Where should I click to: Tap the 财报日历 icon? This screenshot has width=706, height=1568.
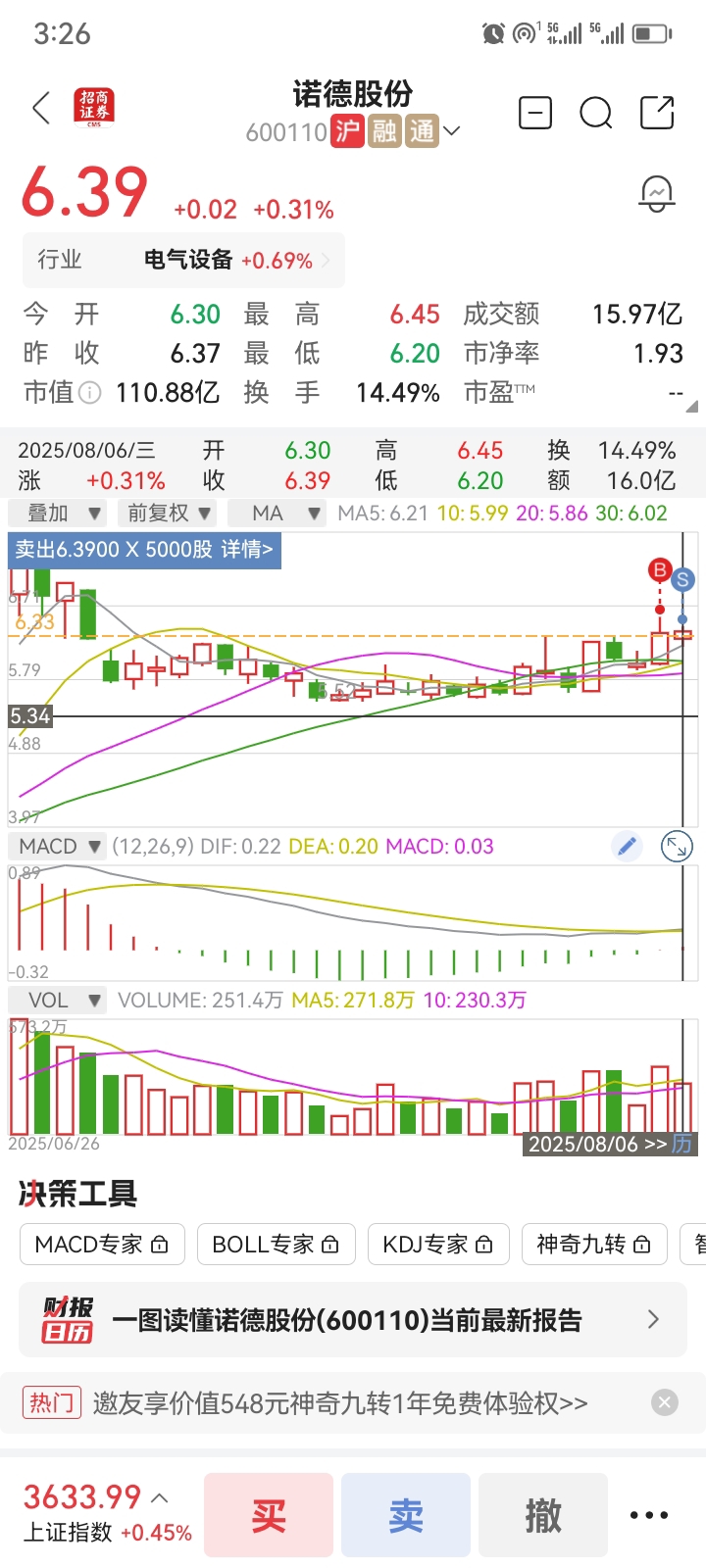[67, 1319]
